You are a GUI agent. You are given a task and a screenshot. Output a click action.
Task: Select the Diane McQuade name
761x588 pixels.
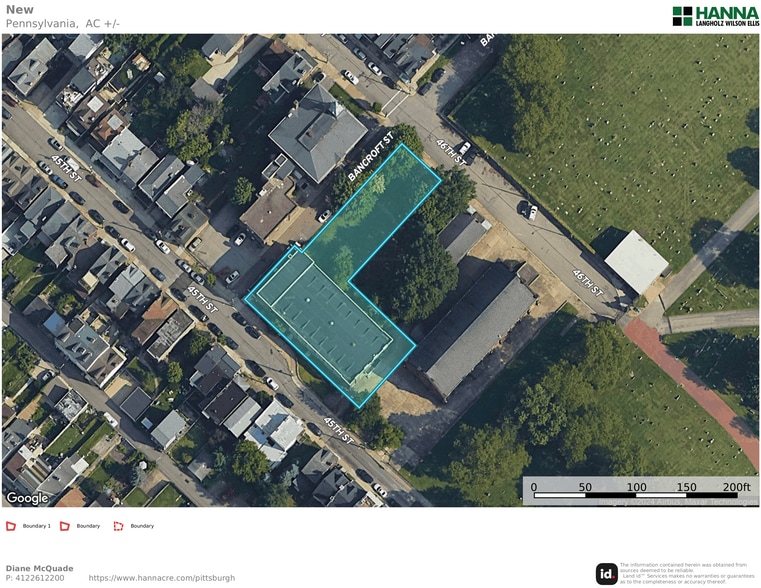click(x=40, y=568)
